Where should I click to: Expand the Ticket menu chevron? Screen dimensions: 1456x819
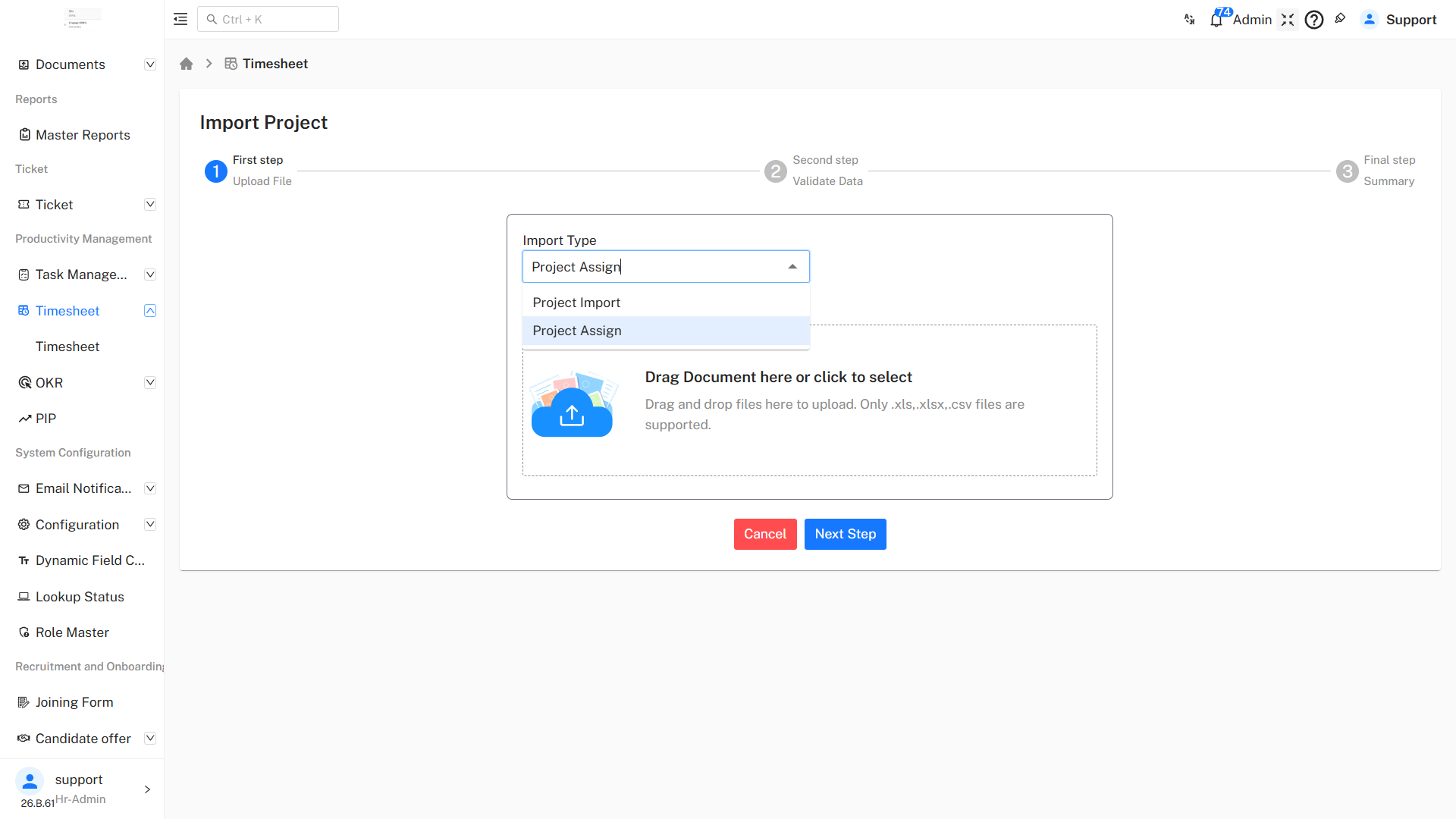[150, 205]
